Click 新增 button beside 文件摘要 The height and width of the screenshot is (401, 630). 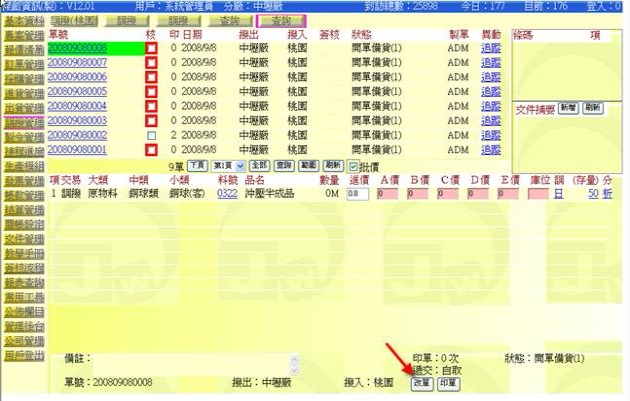tap(568, 107)
